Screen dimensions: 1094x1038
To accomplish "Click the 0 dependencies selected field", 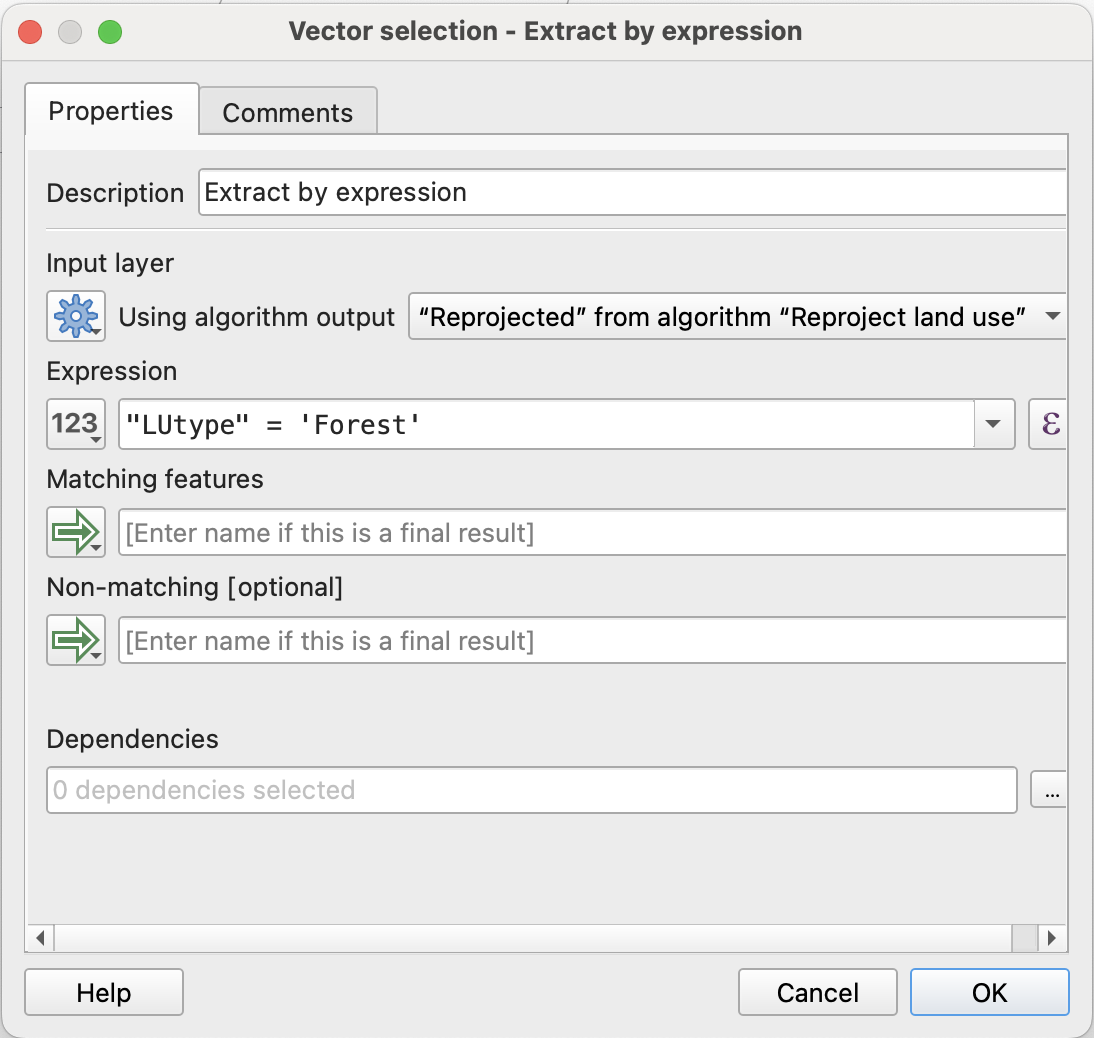I will (531, 790).
